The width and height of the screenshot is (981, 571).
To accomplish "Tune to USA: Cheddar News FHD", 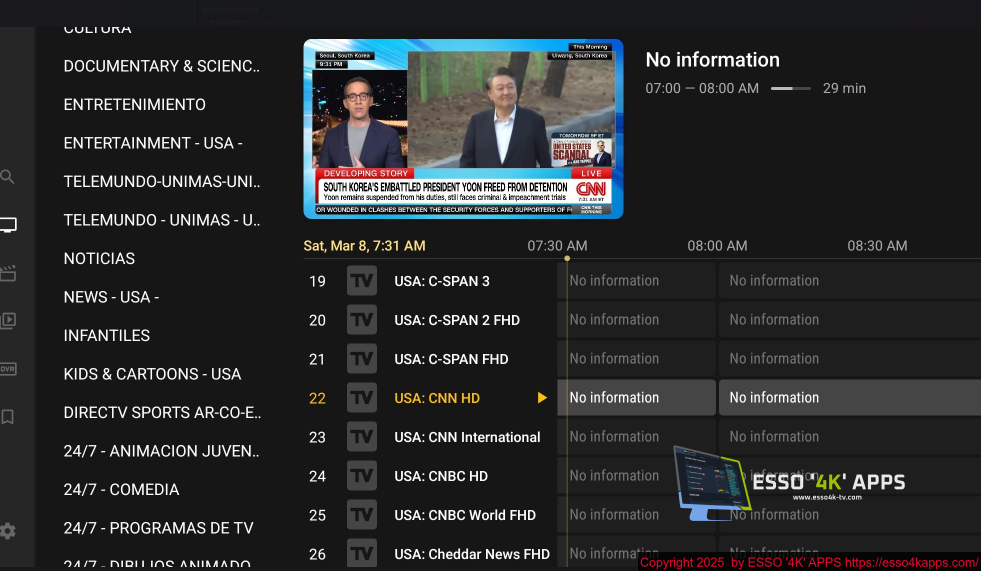I will point(471,554).
